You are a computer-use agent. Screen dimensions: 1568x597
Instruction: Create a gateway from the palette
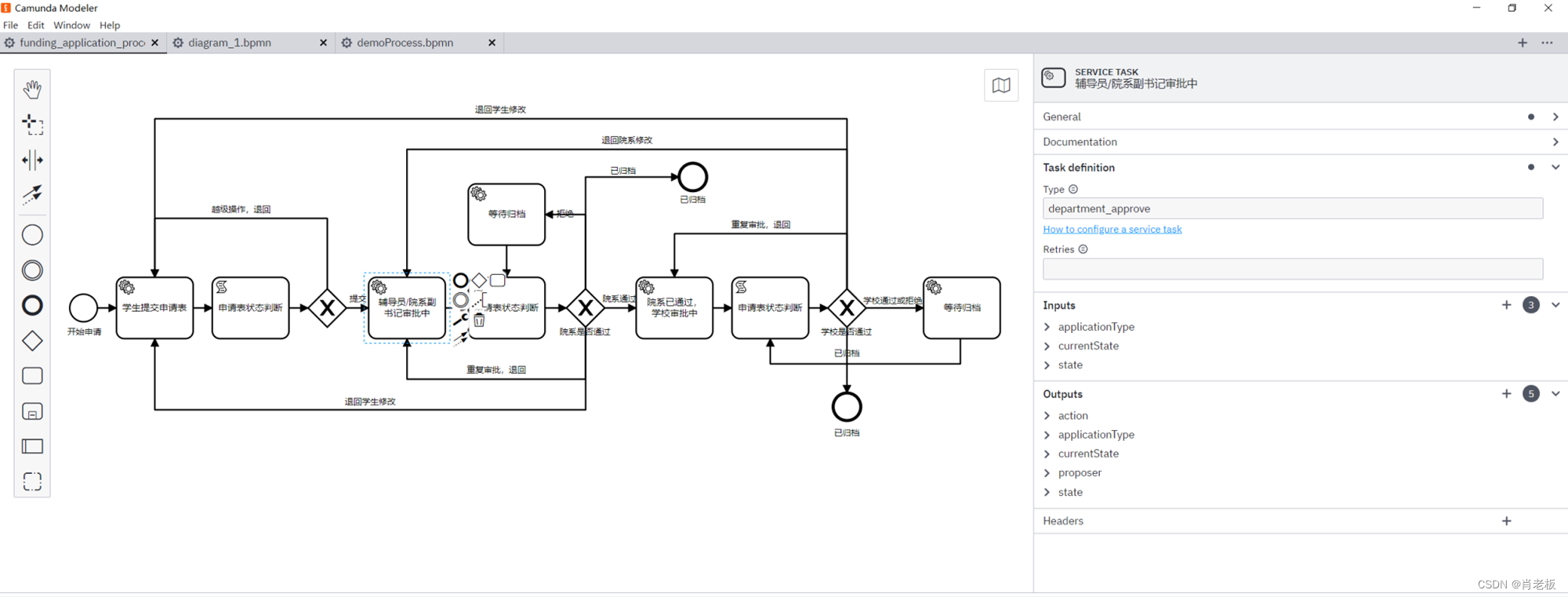tap(32, 341)
